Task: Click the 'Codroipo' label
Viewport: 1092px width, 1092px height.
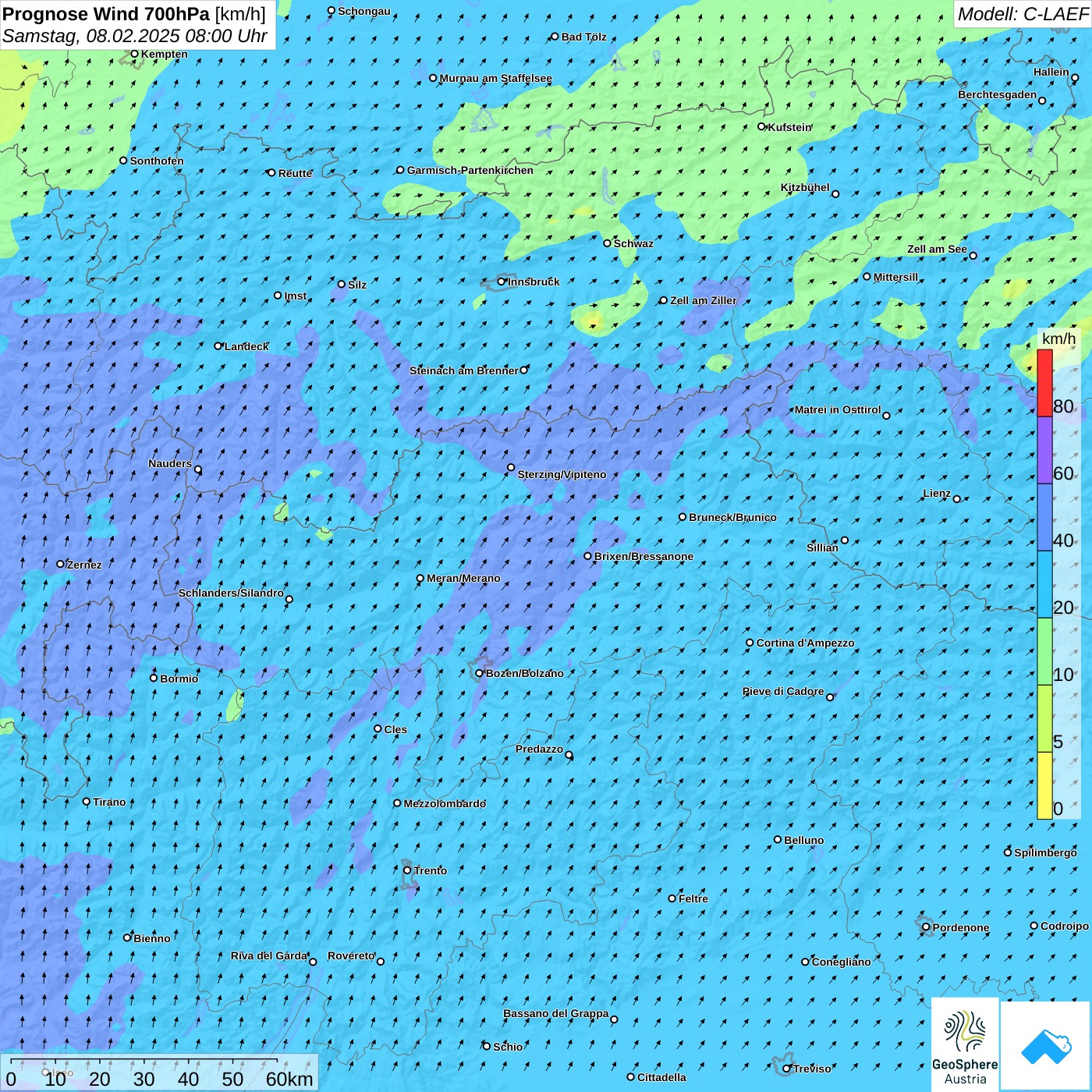Action: (1065, 926)
